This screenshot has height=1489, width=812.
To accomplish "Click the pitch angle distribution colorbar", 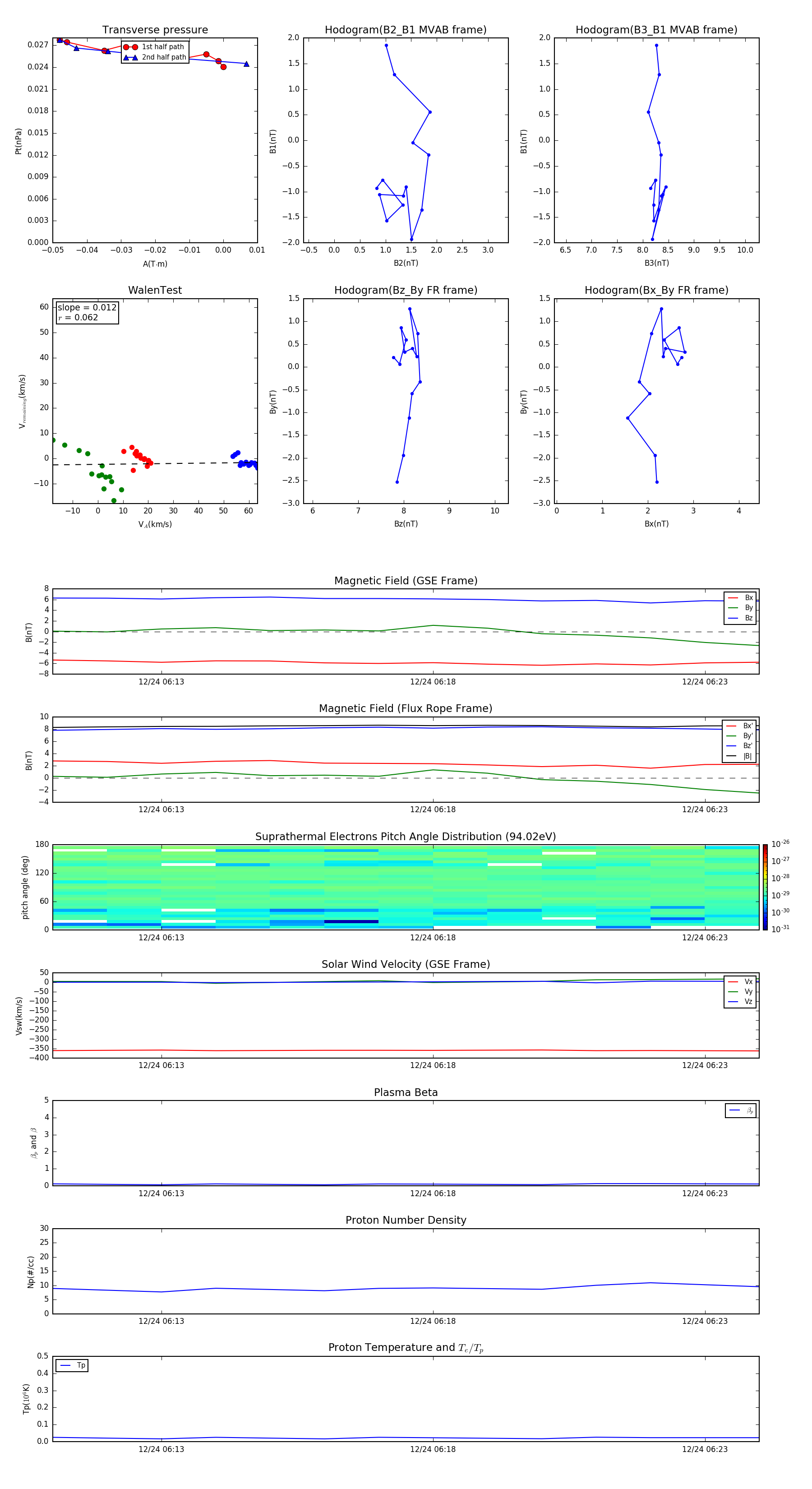I will [x=765, y=887].
